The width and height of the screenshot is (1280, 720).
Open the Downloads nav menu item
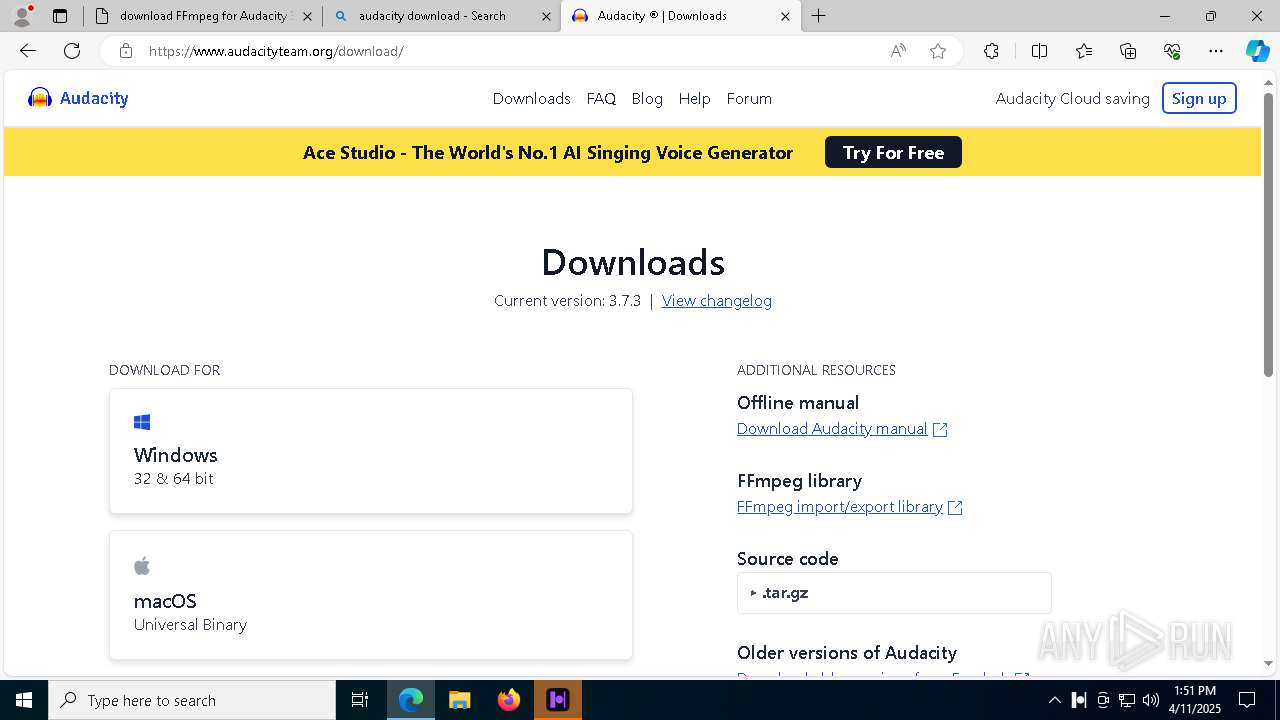[531, 98]
